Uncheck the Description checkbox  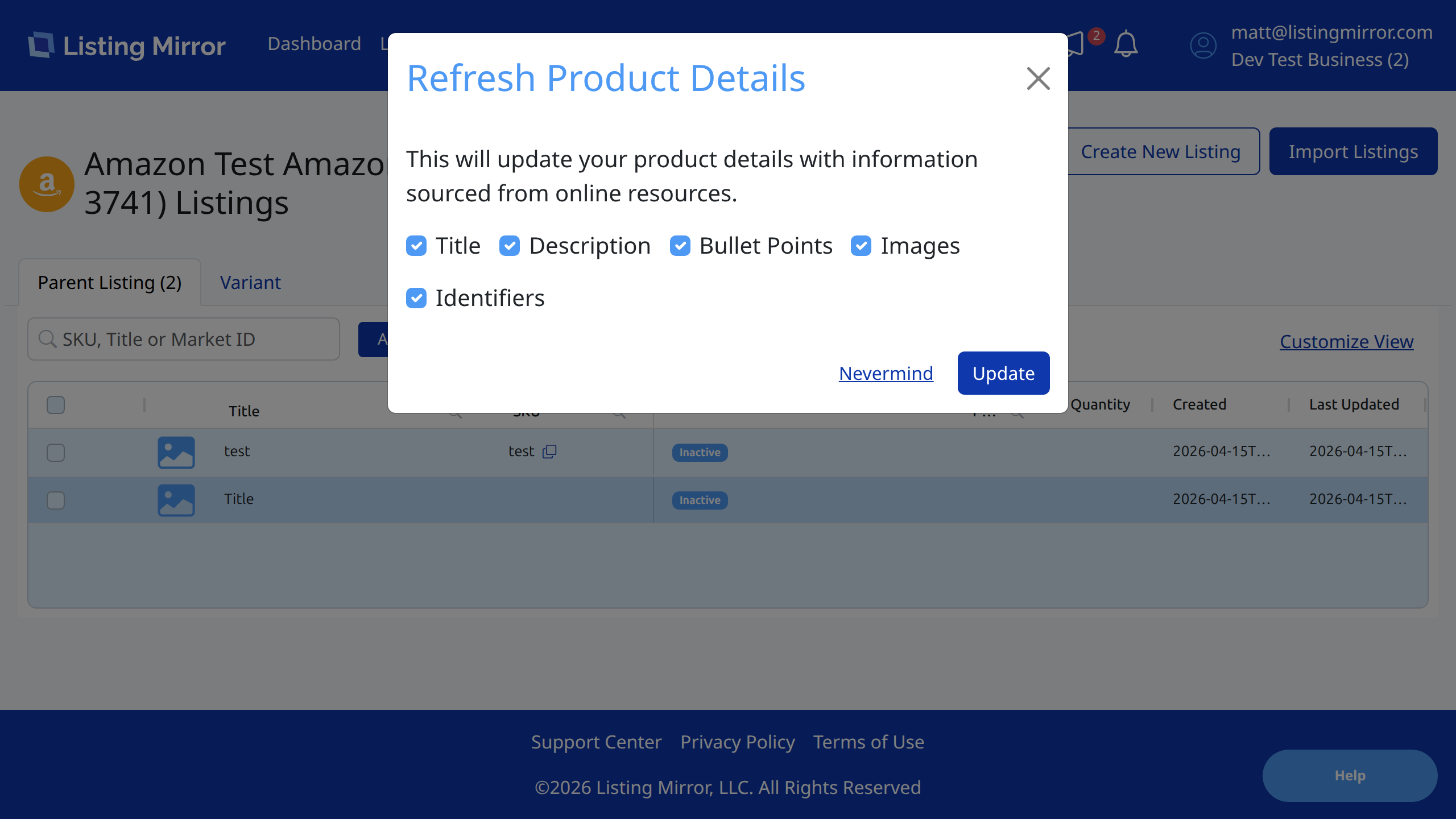tap(510, 246)
